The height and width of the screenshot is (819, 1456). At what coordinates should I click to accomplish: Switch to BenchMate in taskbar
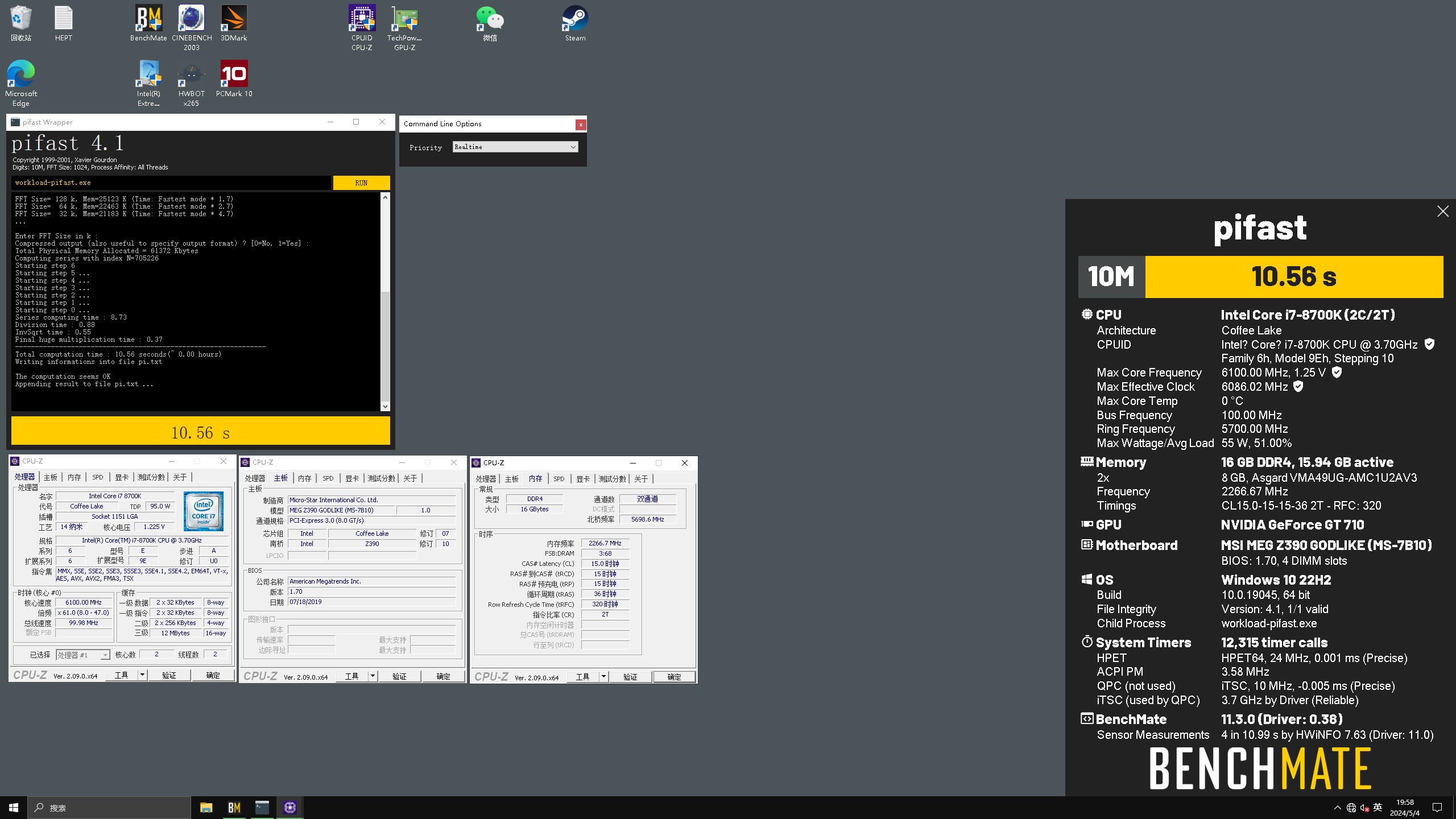click(234, 808)
